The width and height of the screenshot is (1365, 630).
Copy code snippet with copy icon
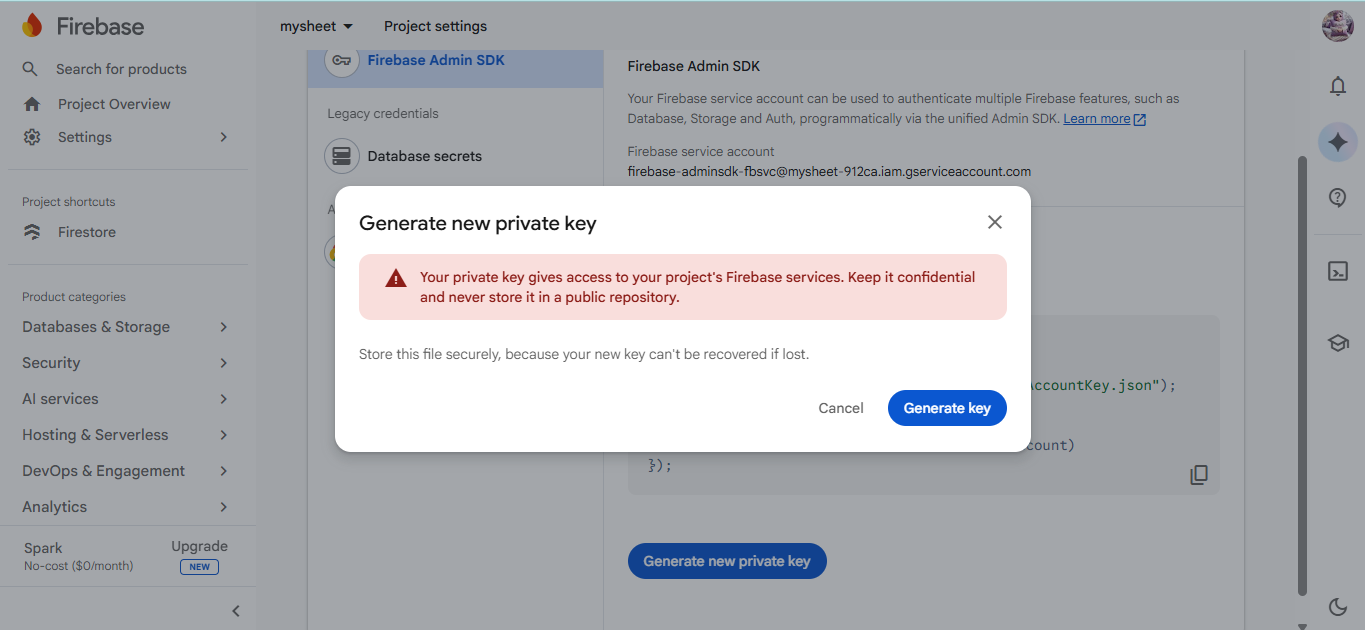click(1198, 475)
